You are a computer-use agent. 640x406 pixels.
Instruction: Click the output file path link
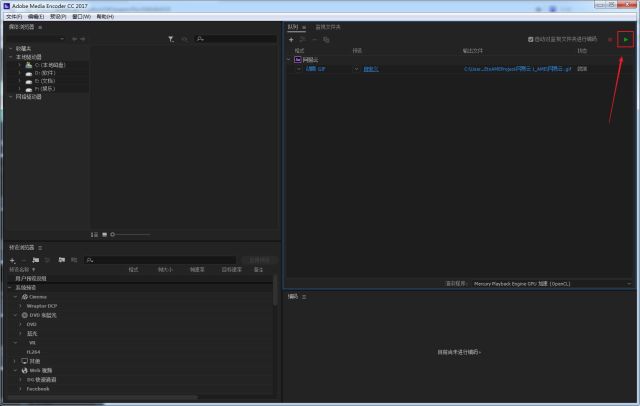coord(518,69)
